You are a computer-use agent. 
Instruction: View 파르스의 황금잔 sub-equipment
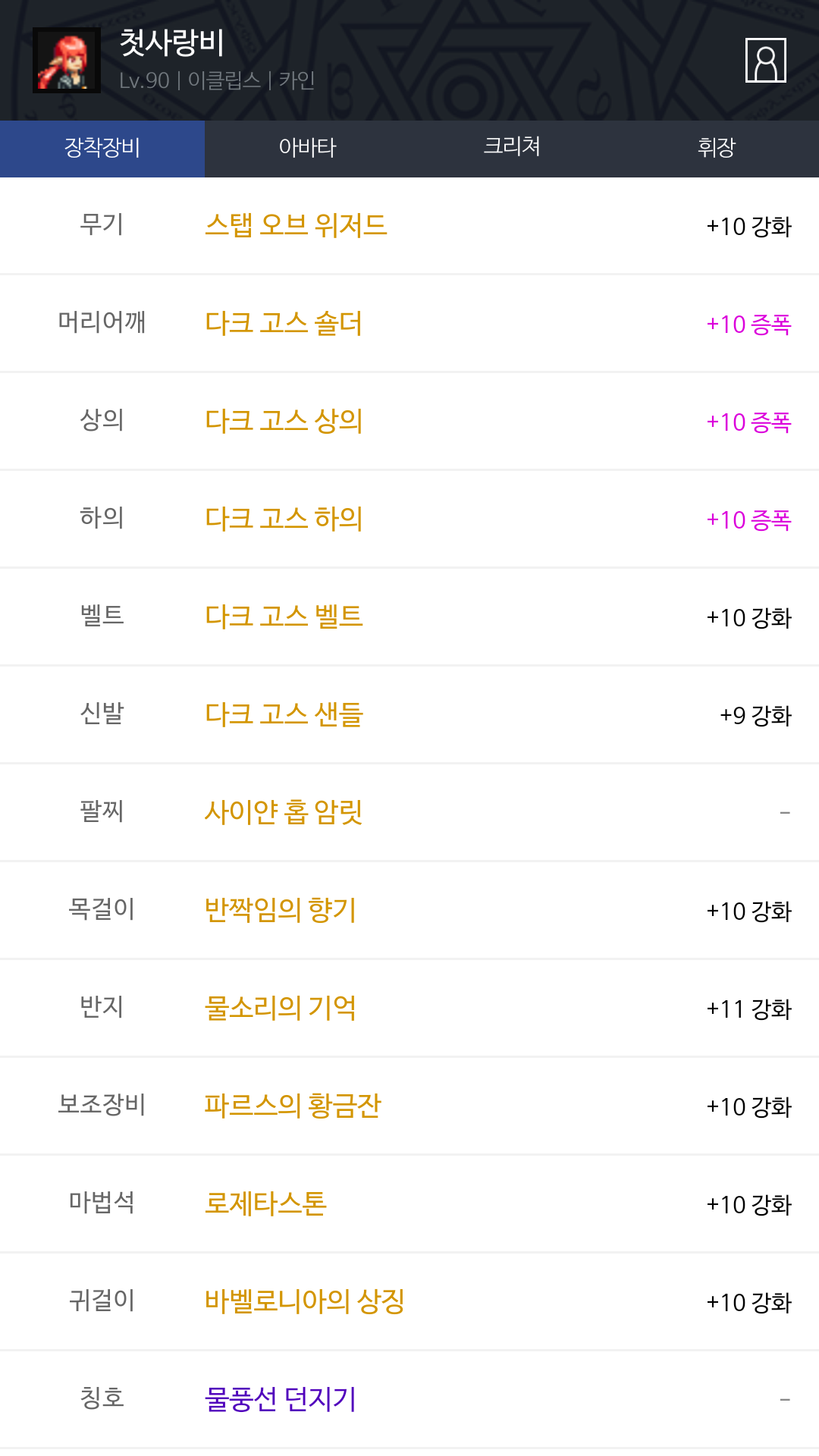(293, 1106)
